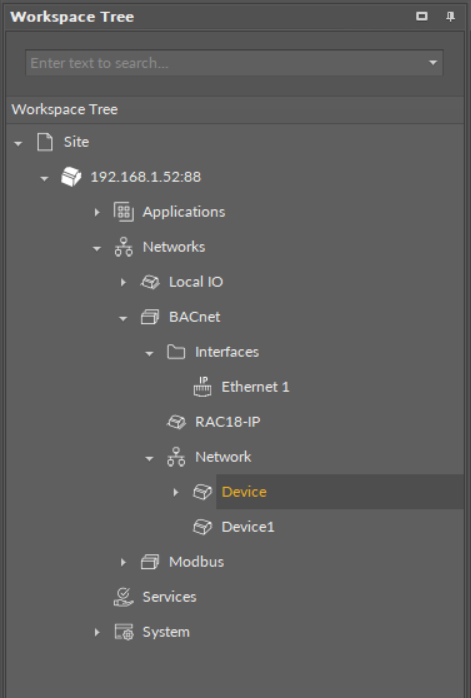Viewport: 471px width, 698px height.
Task: Click the Ethernet 1 IP port icon
Action: [x=203, y=387]
